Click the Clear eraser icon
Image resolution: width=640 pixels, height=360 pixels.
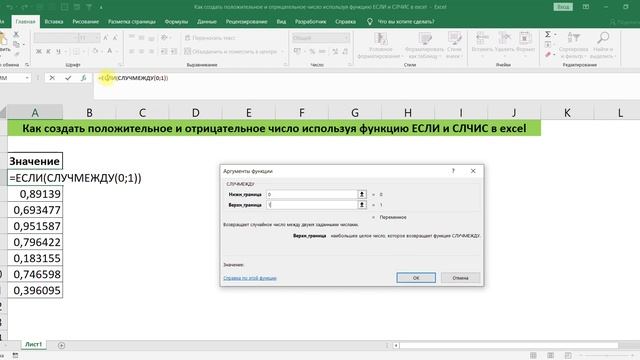pyautogui.click(x=548, y=54)
